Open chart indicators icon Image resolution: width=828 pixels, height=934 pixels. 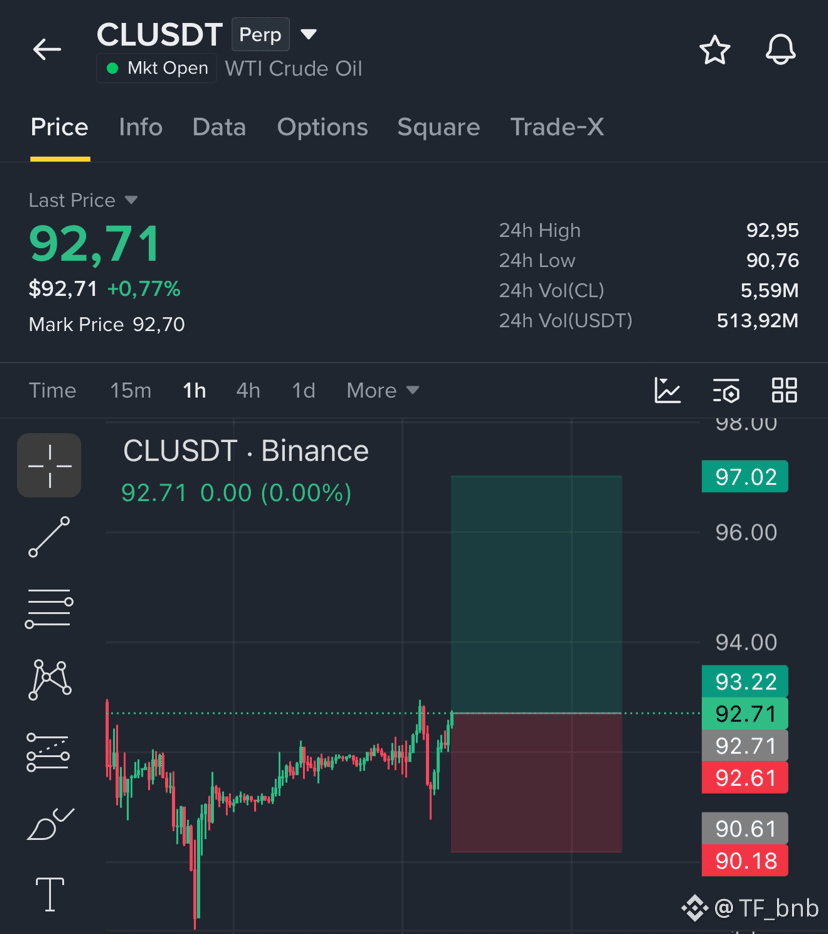667,391
